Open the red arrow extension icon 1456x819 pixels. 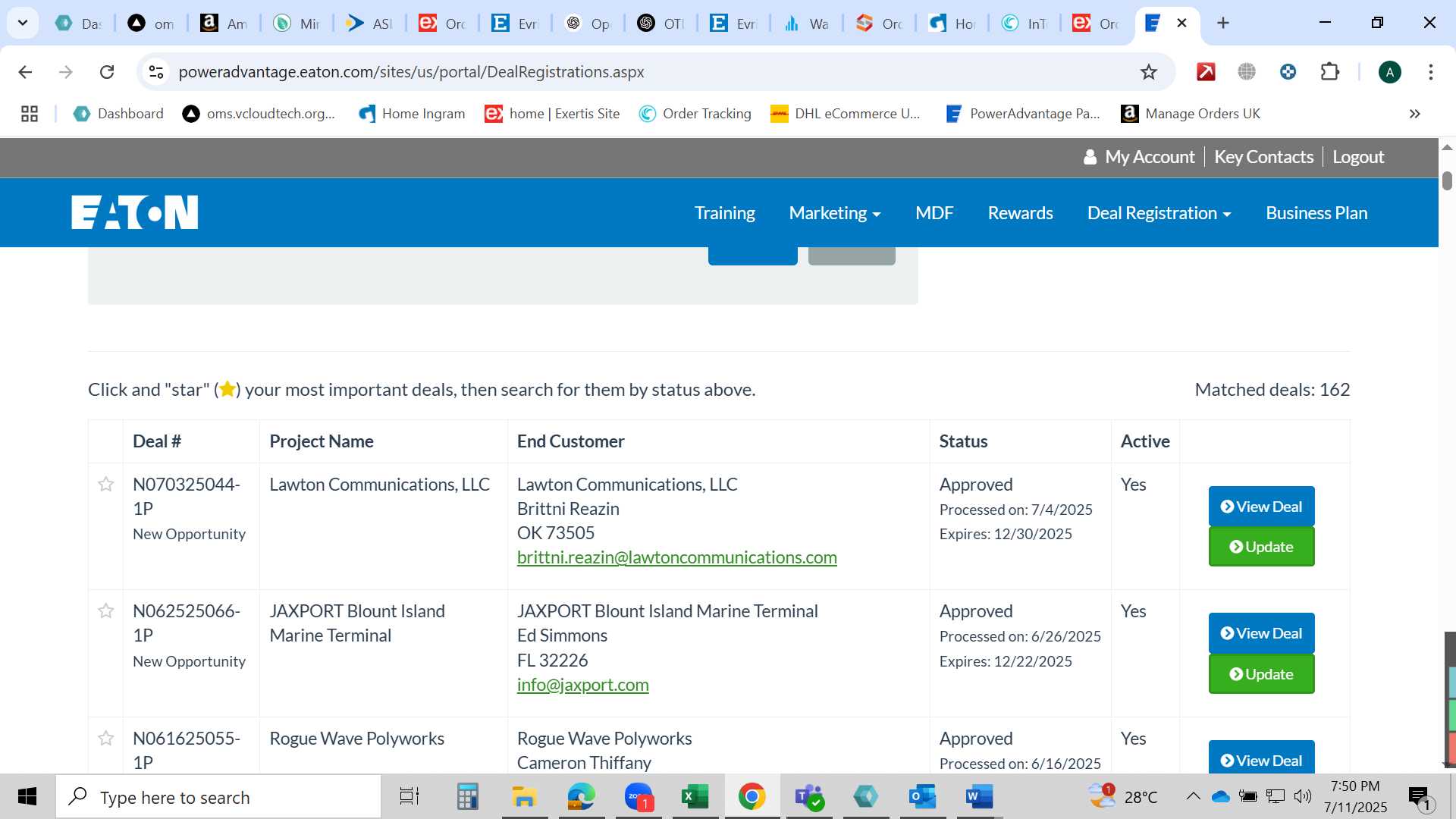click(1206, 72)
